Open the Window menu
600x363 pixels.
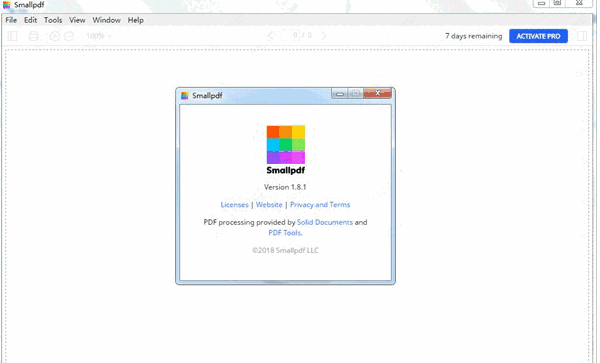point(106,20)
